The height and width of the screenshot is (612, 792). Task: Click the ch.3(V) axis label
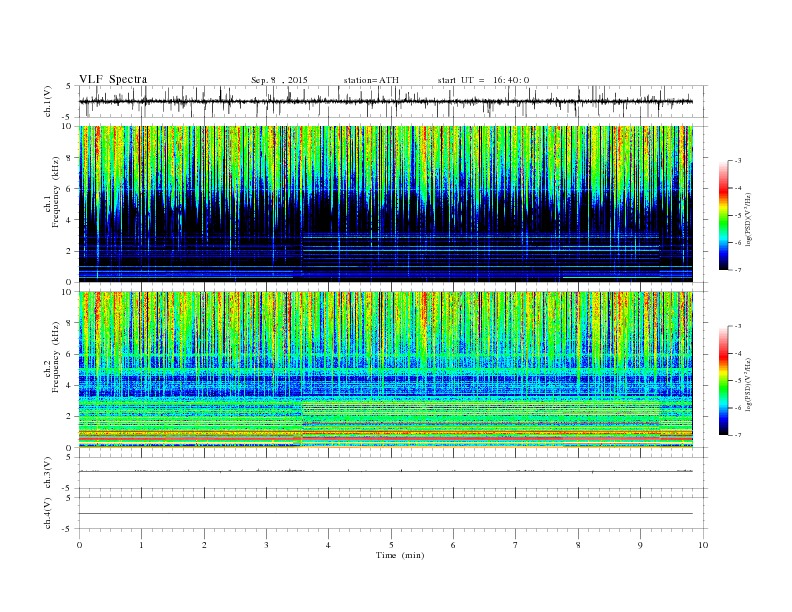48,473
